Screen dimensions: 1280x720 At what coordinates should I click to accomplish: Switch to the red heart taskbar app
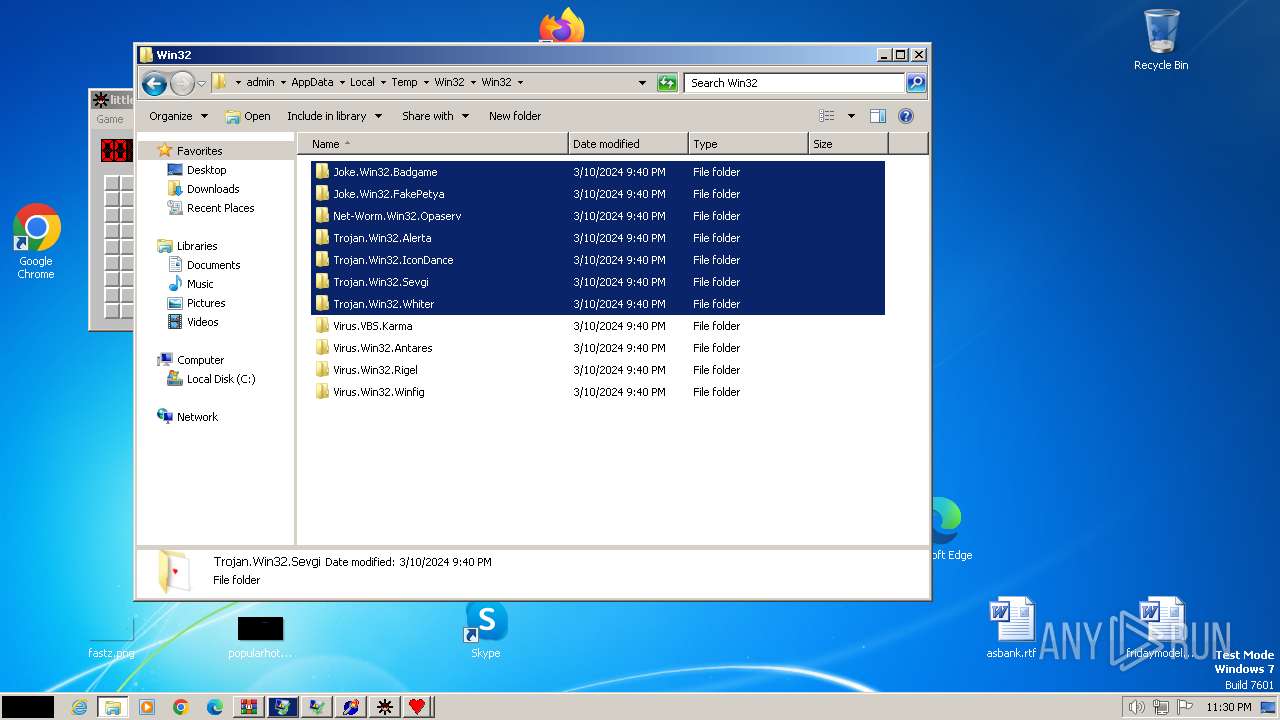point(417,707)
